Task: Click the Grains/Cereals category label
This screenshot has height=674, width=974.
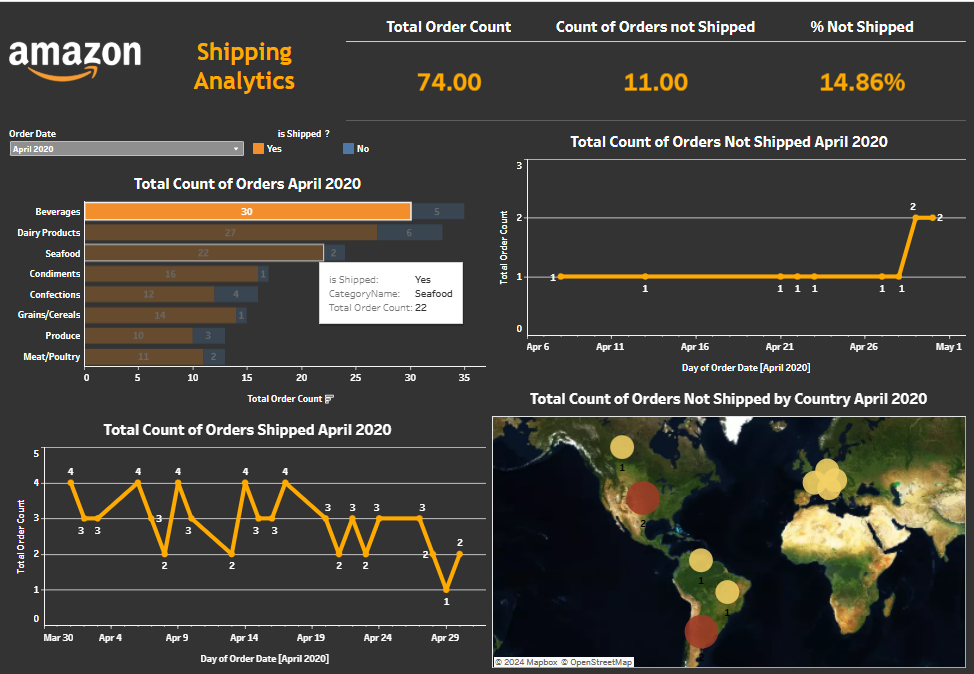Action: (x=49, y=315)
